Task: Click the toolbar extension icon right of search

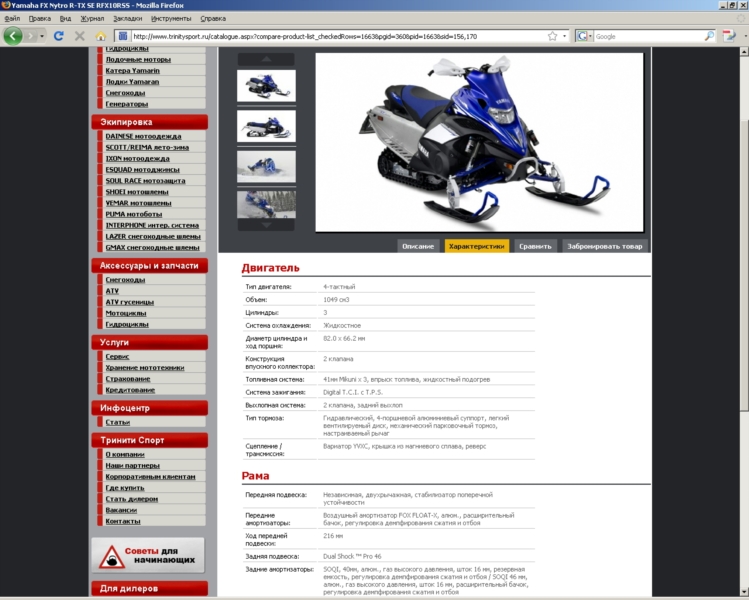Action: coord(729,36)
